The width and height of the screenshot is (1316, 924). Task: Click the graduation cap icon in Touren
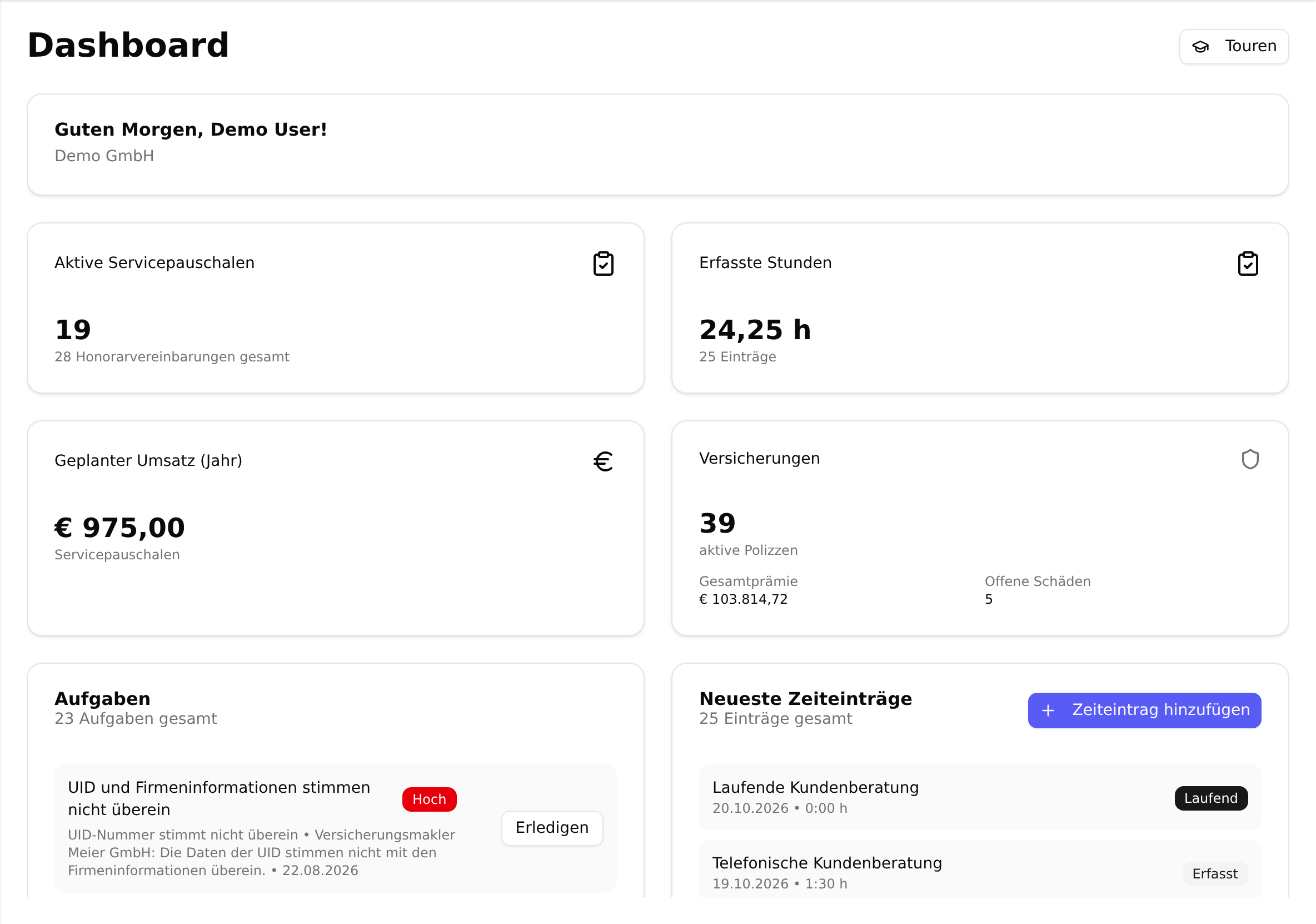pyautogui.click(x=1200, y=47)
